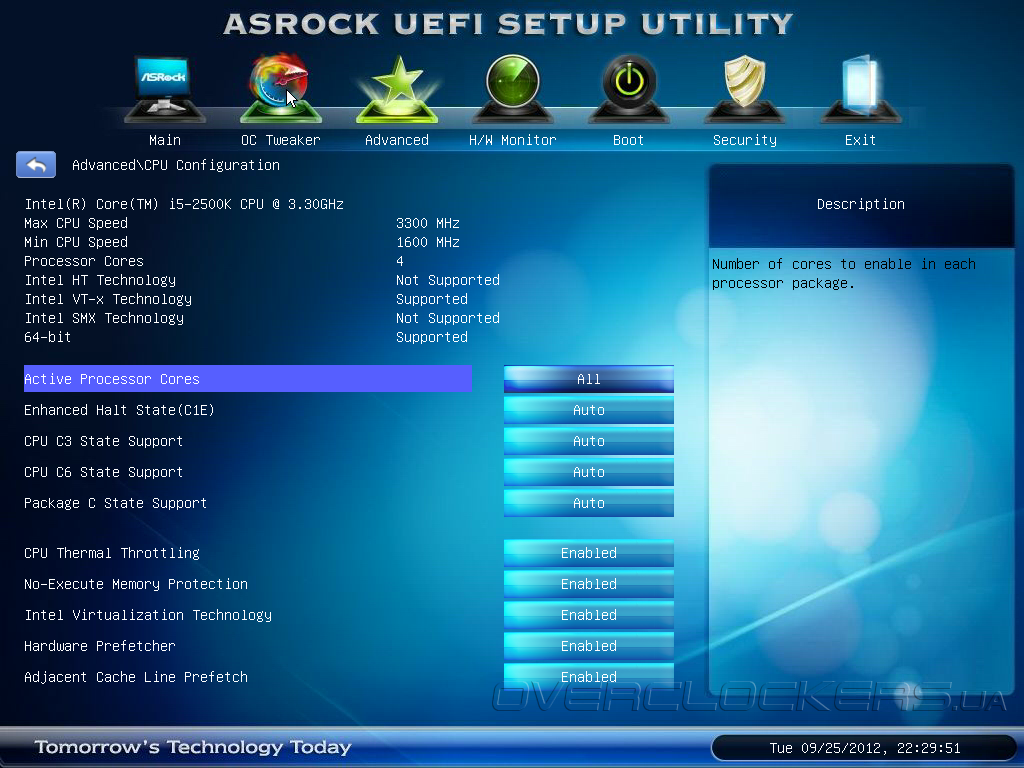
Task: Go back with the arrow icon
Action: coord(36,165)
